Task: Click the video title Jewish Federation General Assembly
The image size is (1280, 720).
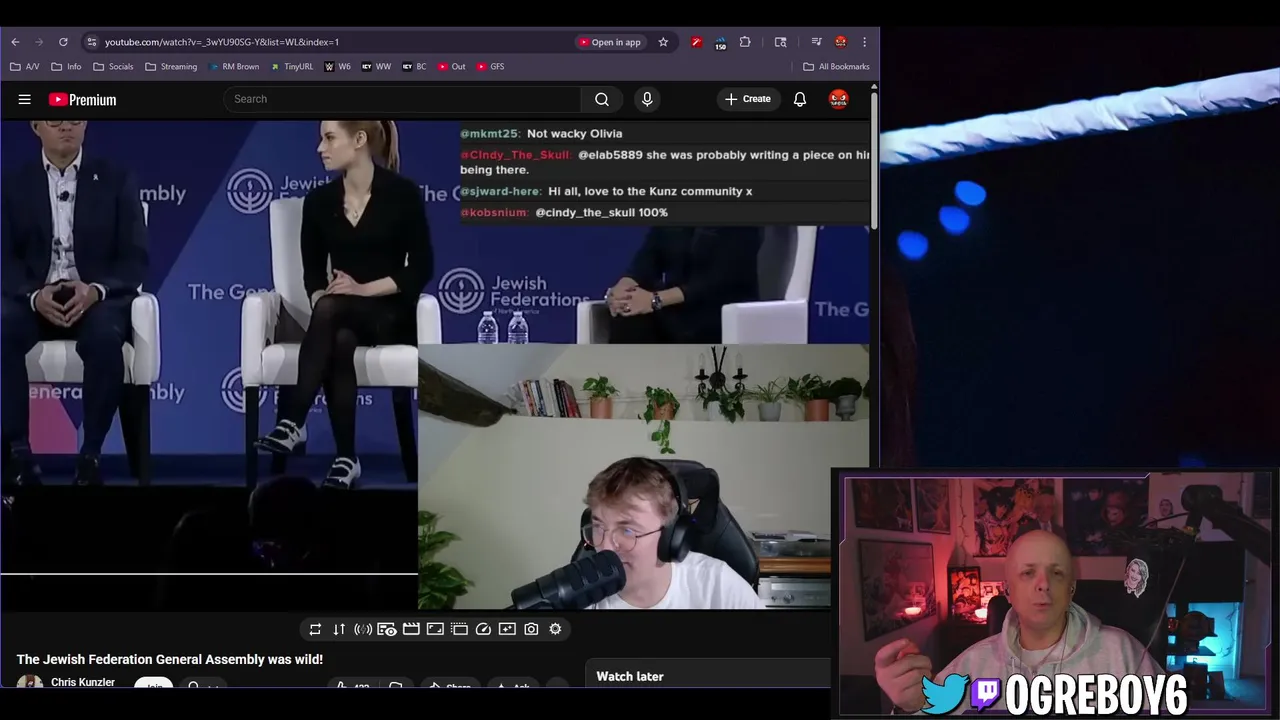Action: [170, 659]
